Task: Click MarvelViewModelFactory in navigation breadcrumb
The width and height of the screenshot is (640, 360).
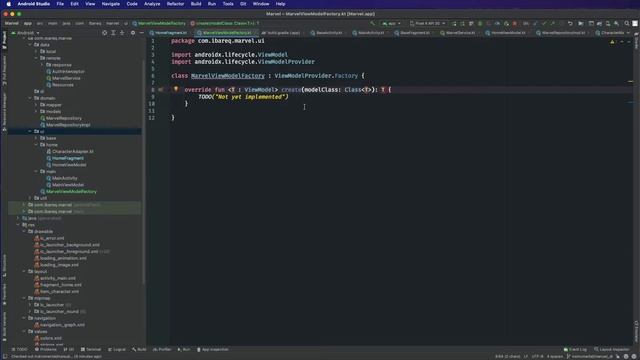Action: [159, 23]
